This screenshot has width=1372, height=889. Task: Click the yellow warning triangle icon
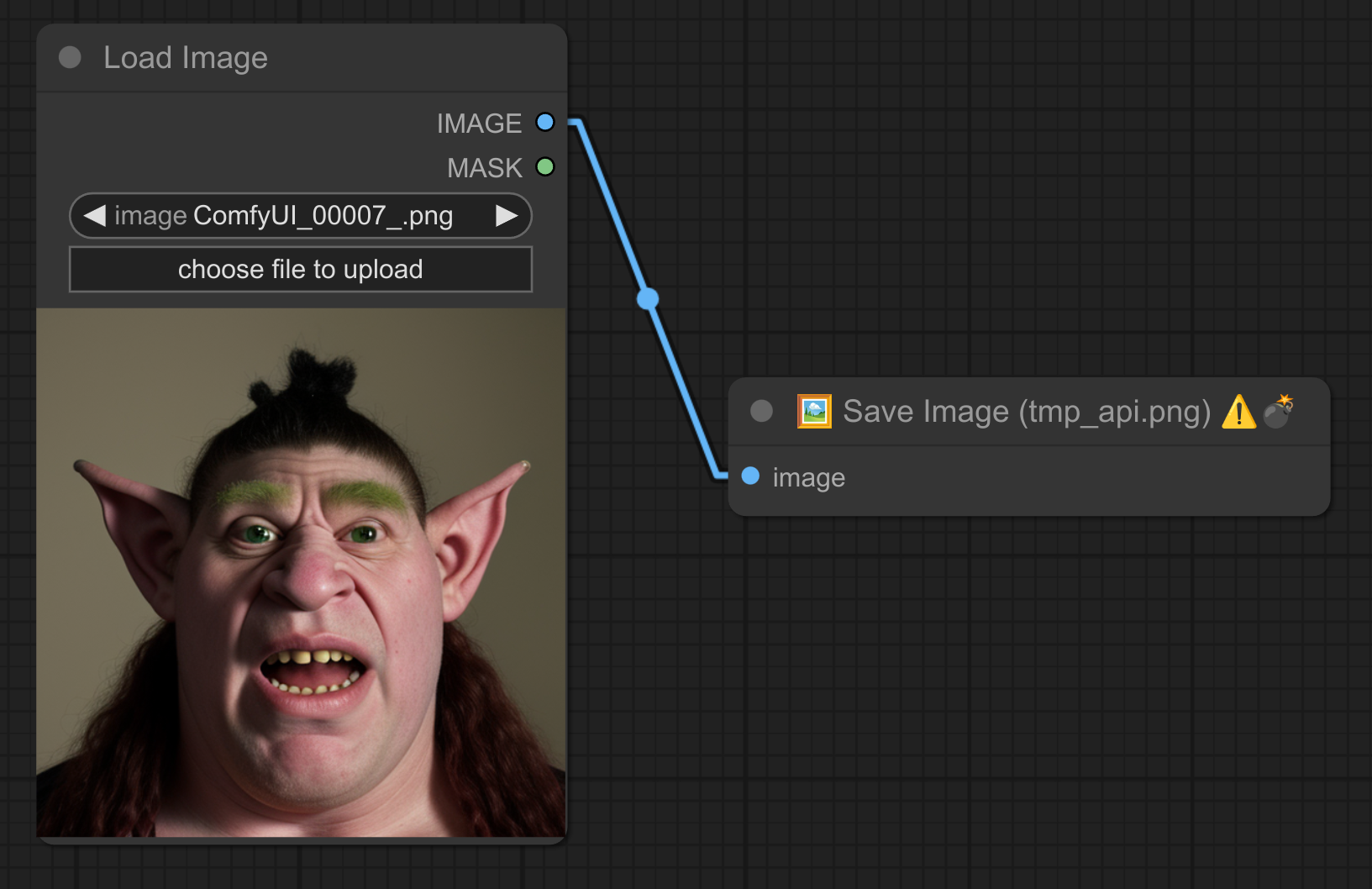(1238, 413)
